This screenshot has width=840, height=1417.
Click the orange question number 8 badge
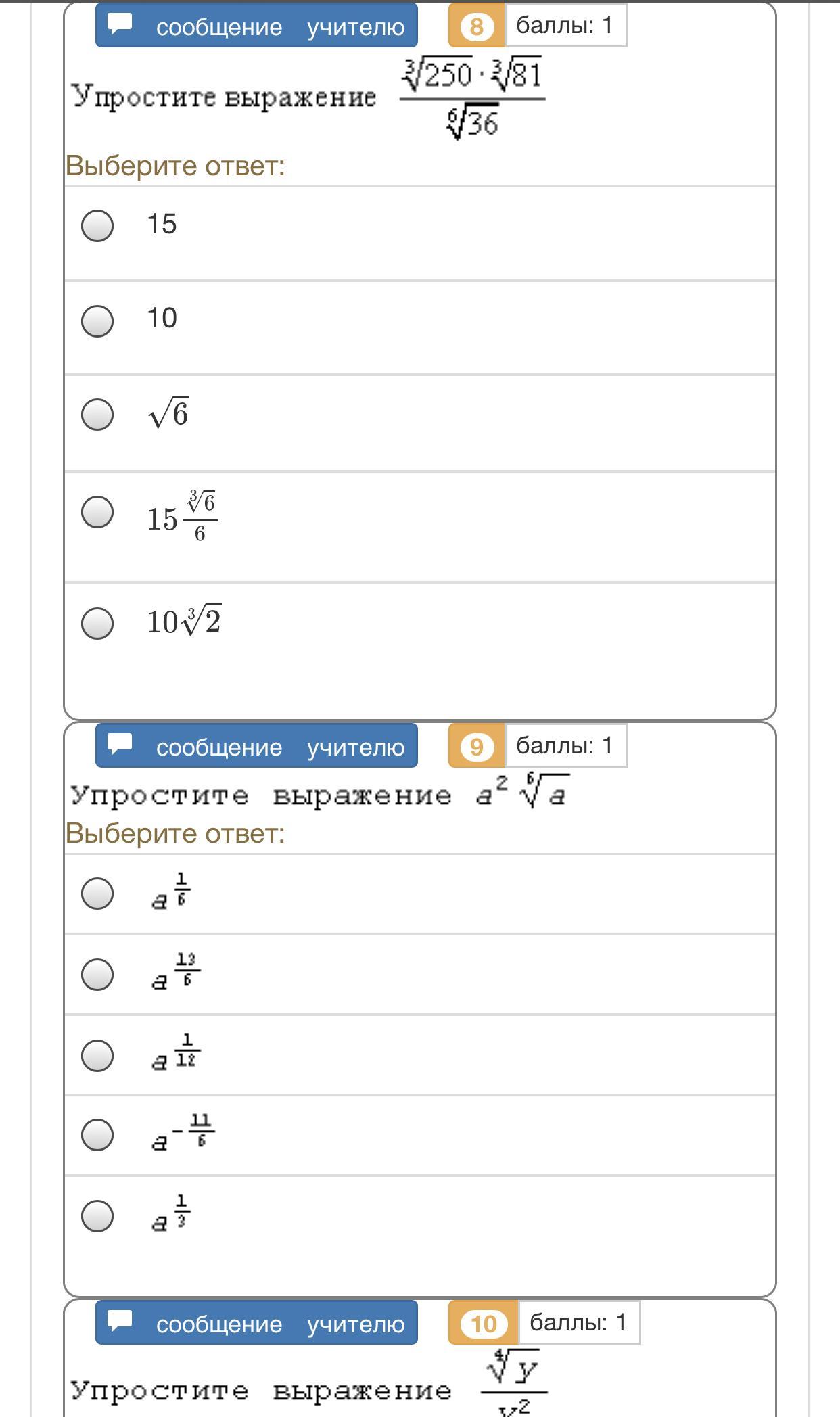476,26
